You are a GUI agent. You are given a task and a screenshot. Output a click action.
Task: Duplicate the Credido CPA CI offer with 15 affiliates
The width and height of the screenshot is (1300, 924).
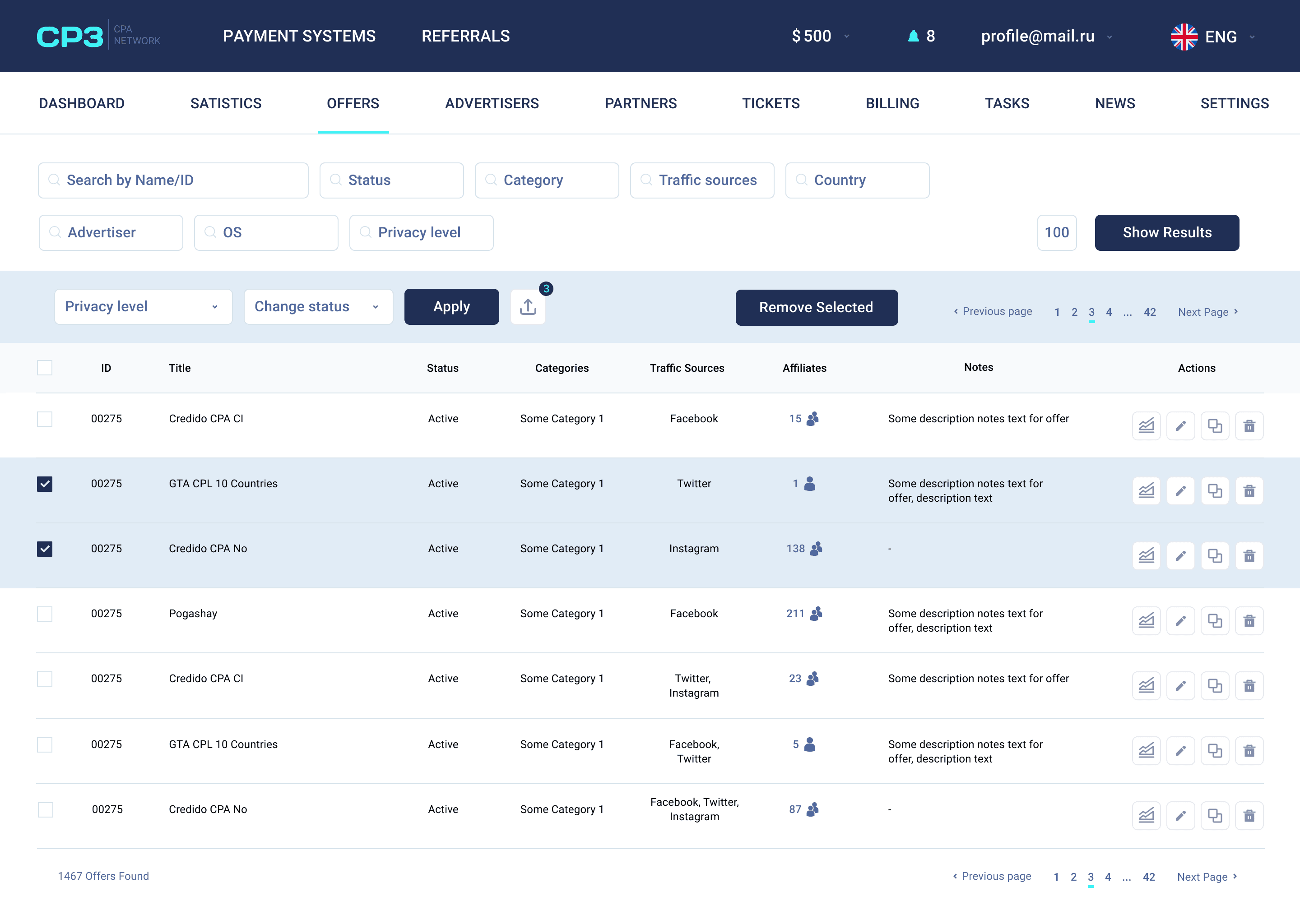click(x=1215, y=425)
